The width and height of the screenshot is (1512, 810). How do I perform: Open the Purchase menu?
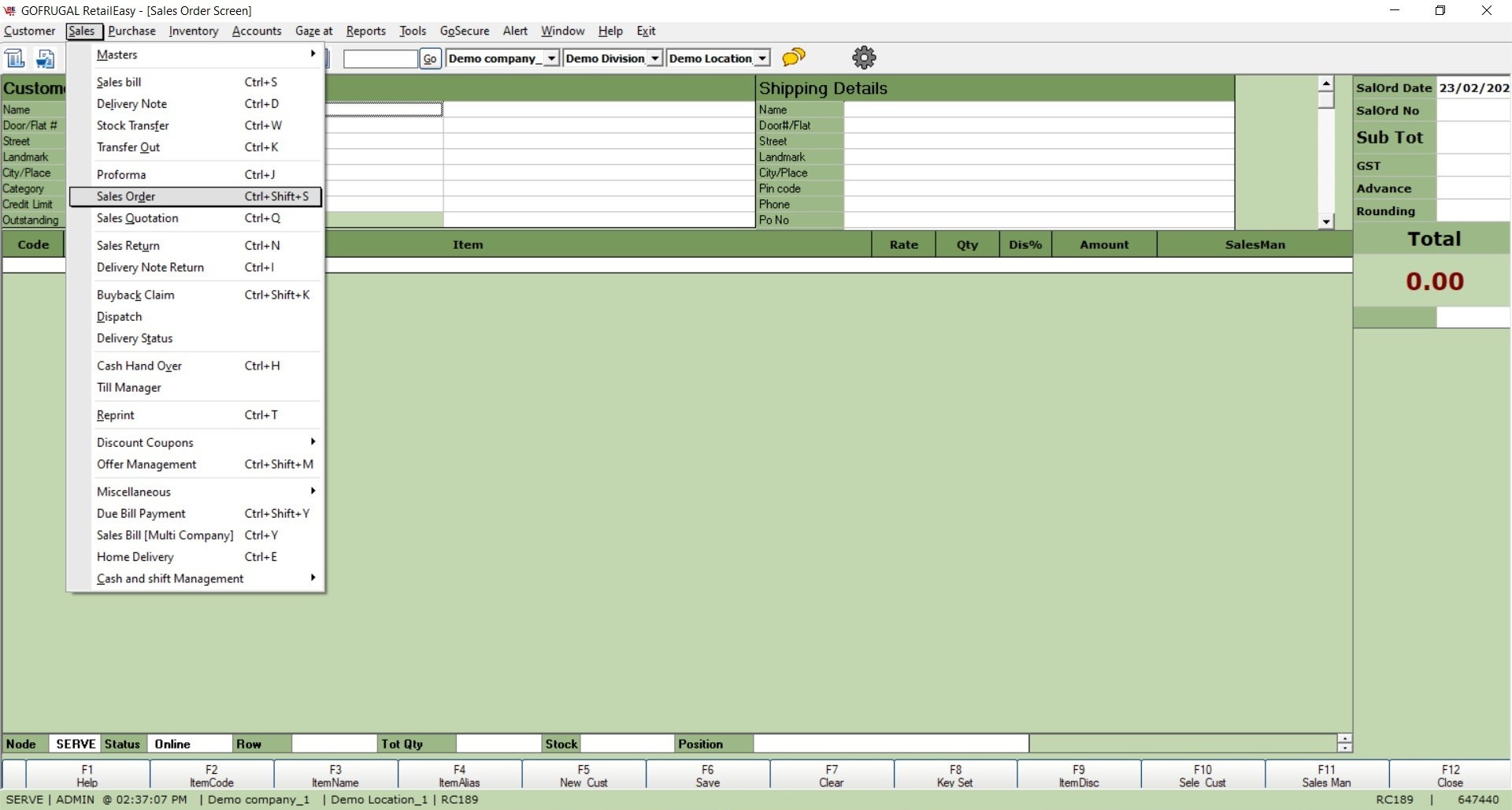(132, 31)
